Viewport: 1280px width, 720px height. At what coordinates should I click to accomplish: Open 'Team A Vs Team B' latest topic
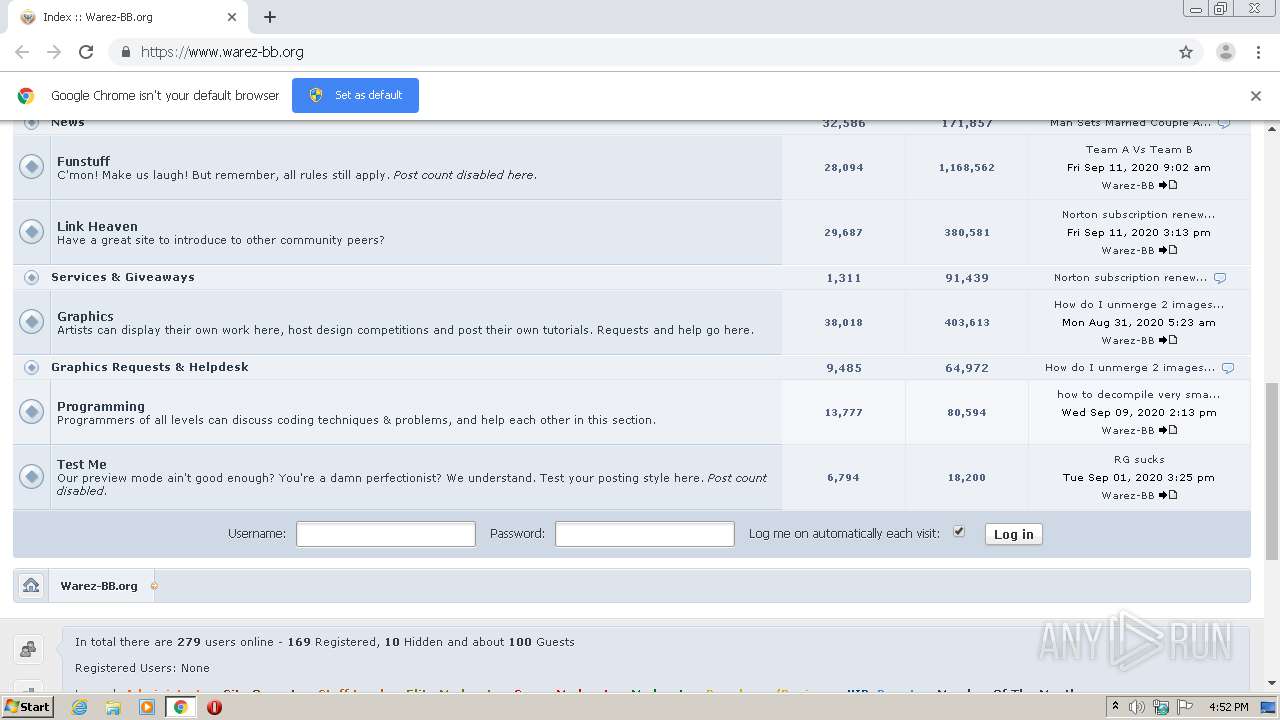click(1139, 149)
